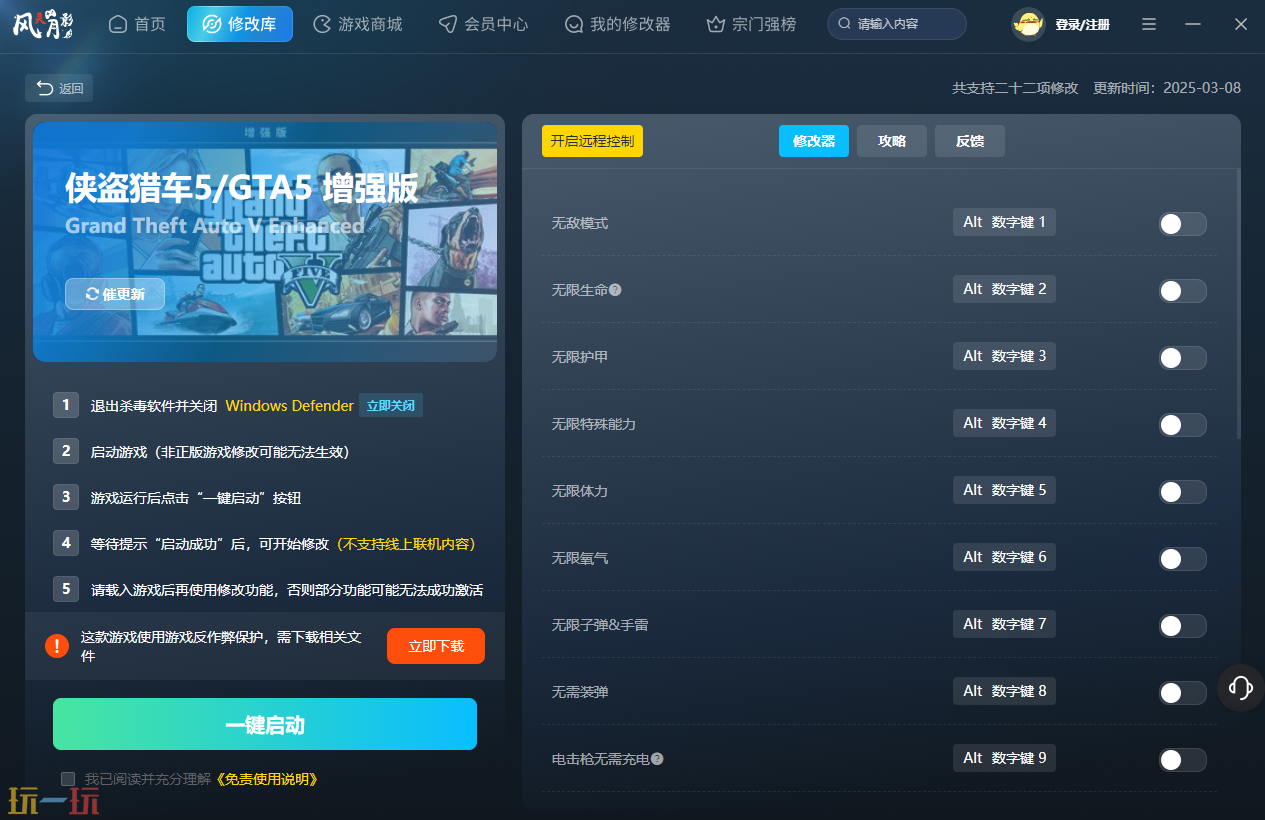Open the customer service headset icon
The image size is (1265, 820).
[x=1241, y=687]
